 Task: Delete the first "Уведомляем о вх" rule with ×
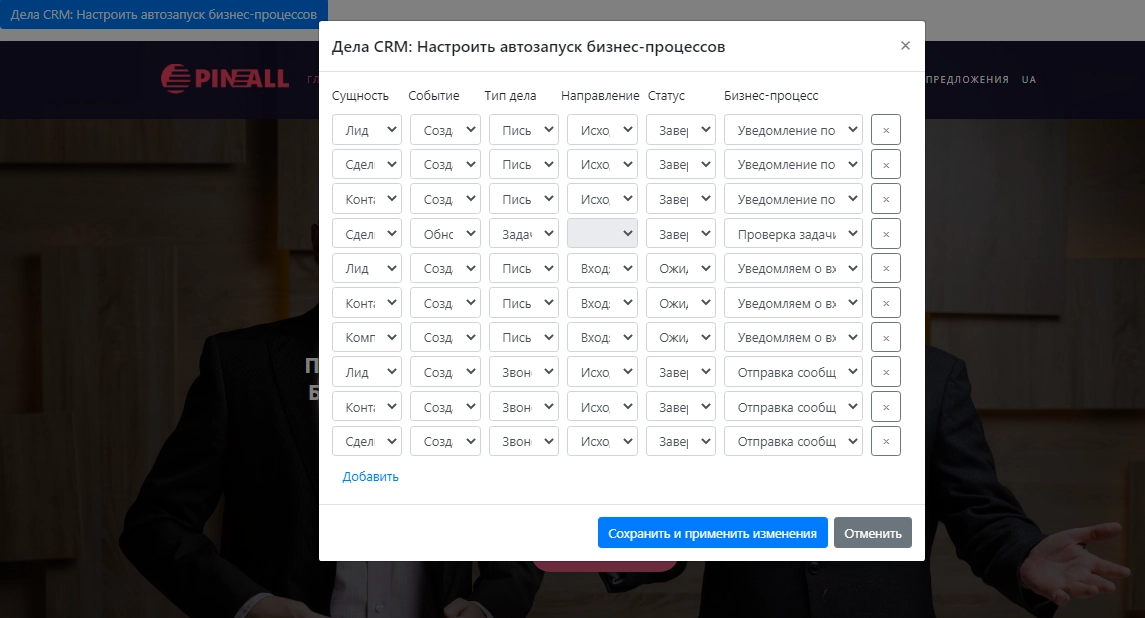point(885,268)
